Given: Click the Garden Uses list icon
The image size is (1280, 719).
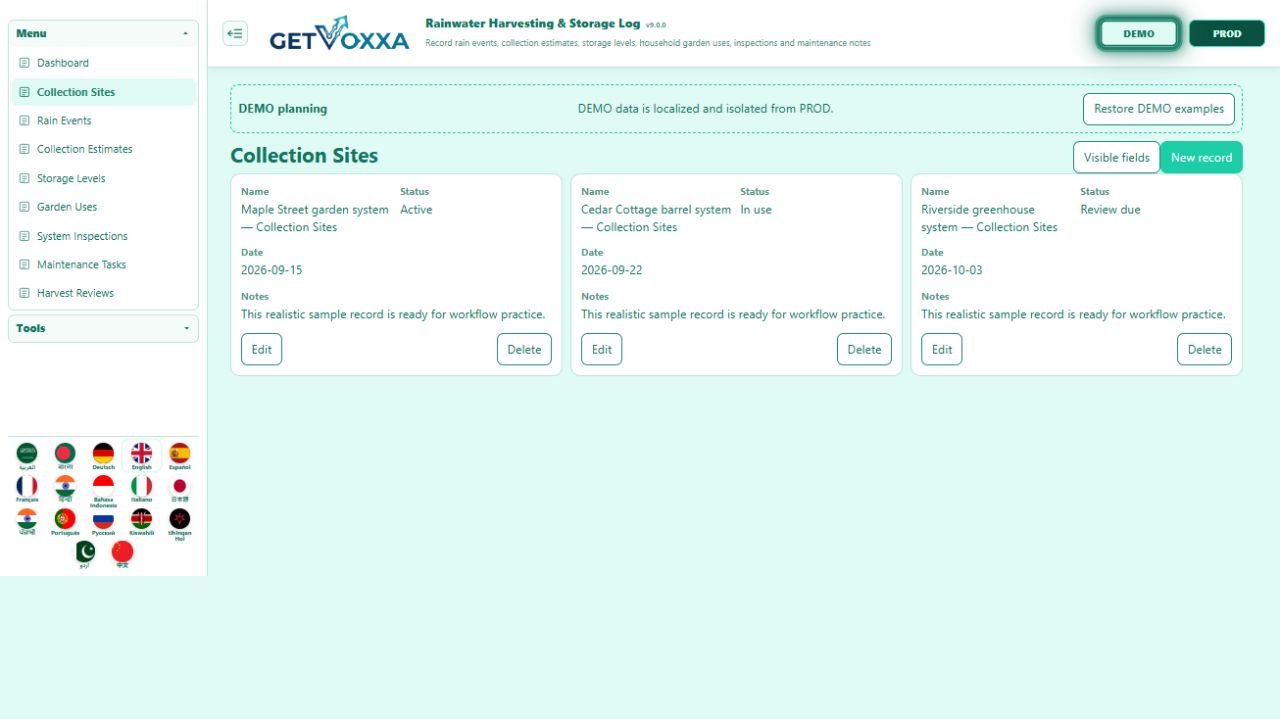Looking at the screenshot, I should [x=24, y=207].
